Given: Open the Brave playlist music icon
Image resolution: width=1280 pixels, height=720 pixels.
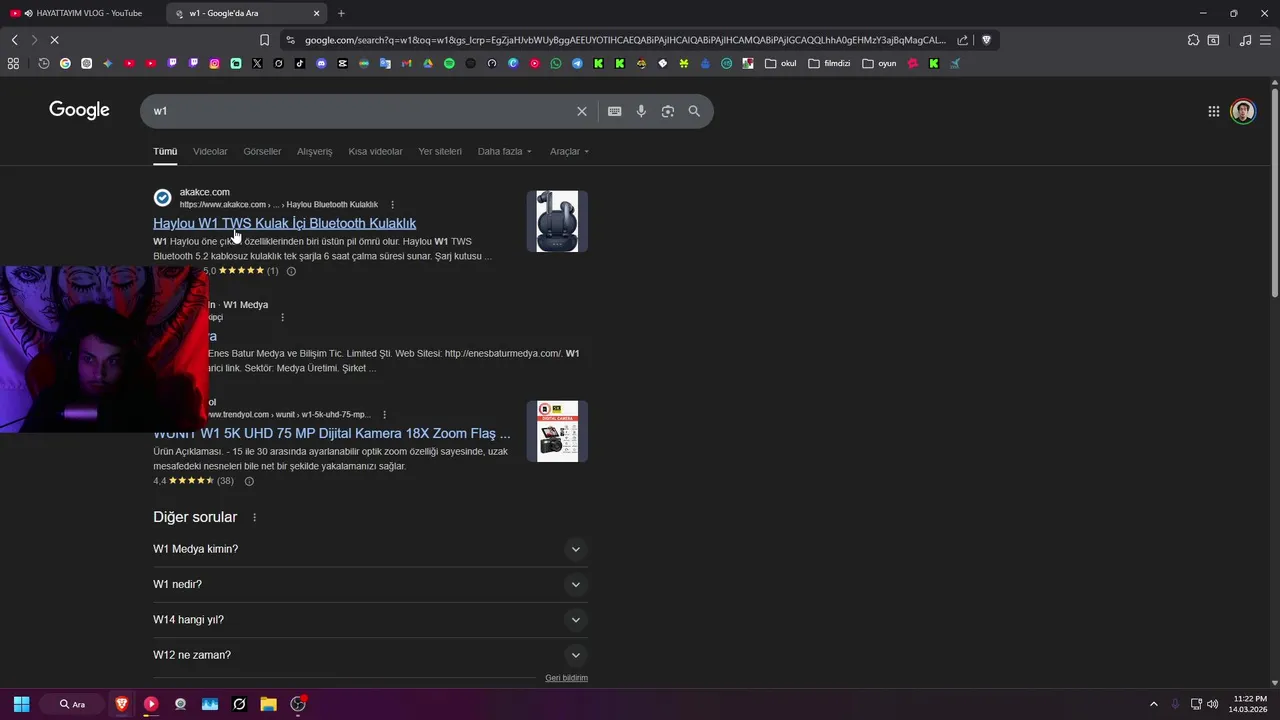Looking at the screenshot, I should click(x=1245, y=40).
